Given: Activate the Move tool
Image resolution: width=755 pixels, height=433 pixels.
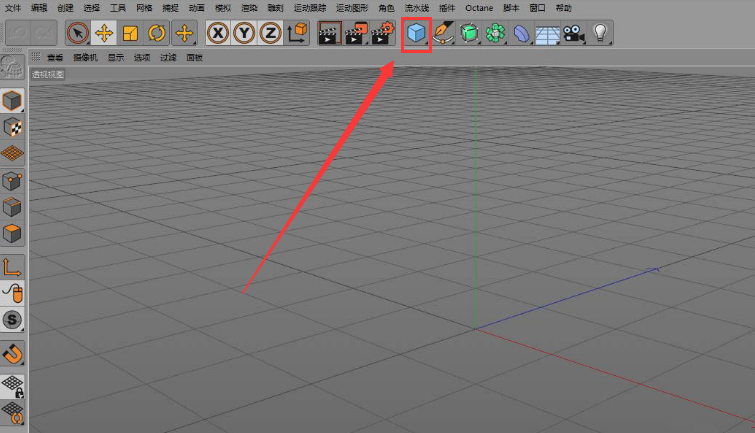Looking at the screenshot, I should 104,33.
